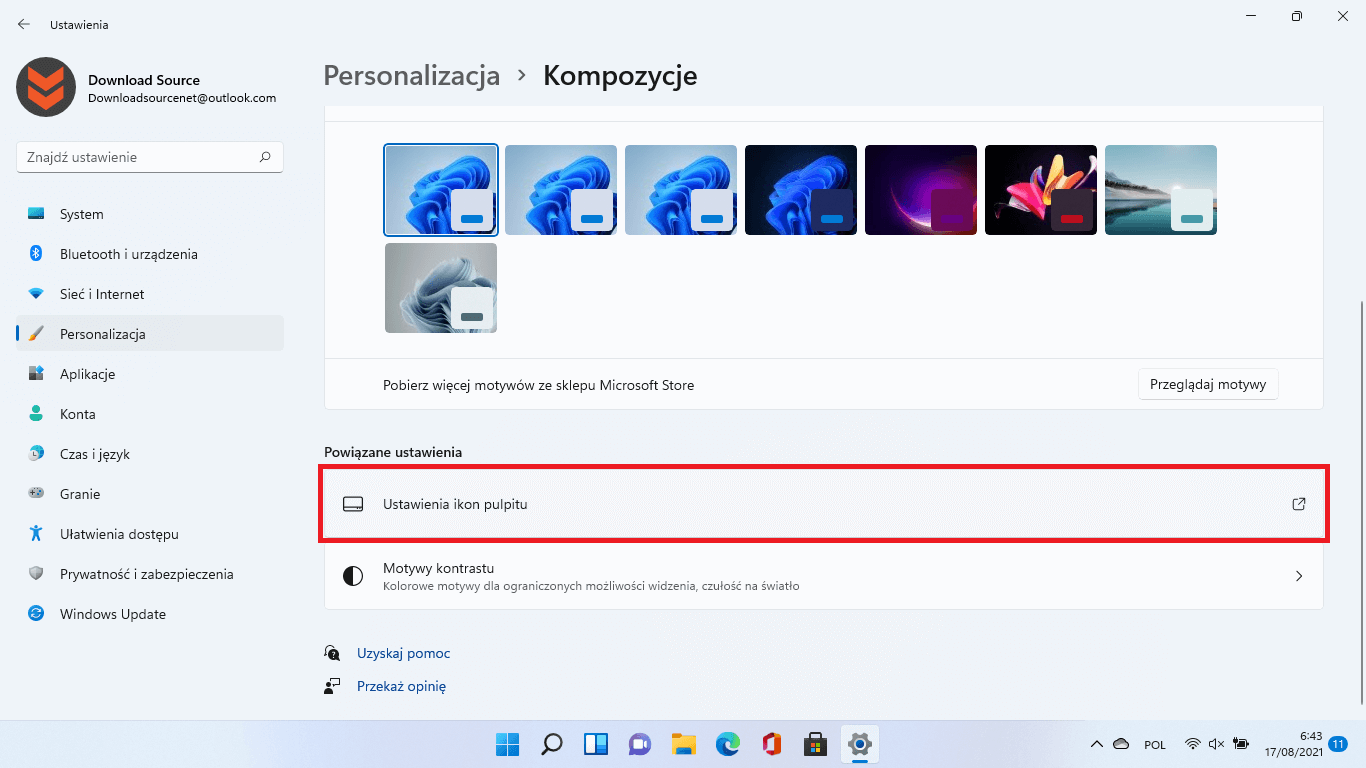Open Teams Chat from taskbar

(640, 744)
